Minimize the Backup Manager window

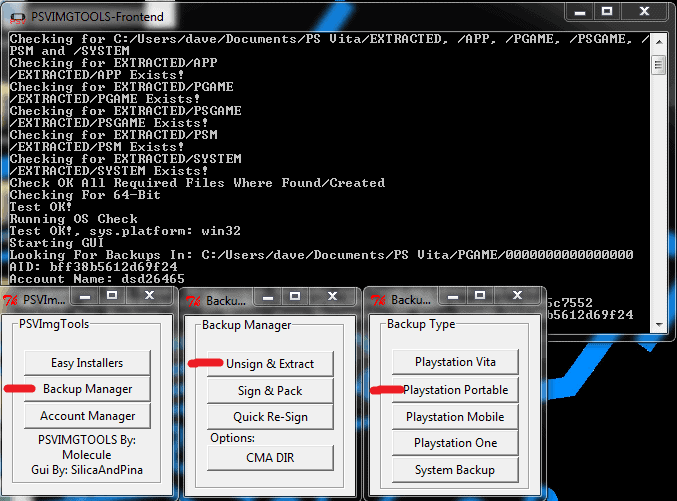pos(268,297)
